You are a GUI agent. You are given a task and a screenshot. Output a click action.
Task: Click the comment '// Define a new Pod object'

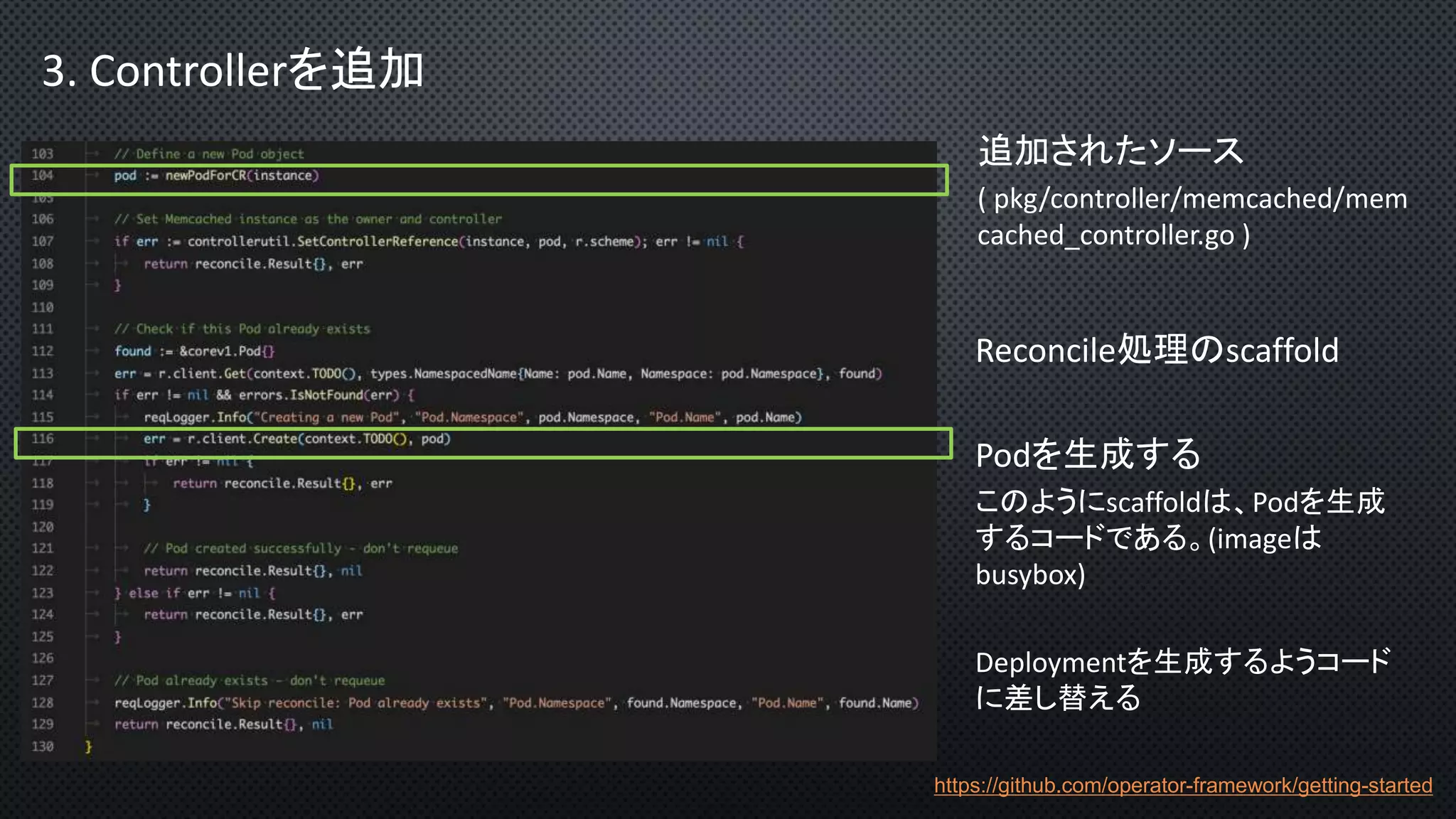(209, 154)
